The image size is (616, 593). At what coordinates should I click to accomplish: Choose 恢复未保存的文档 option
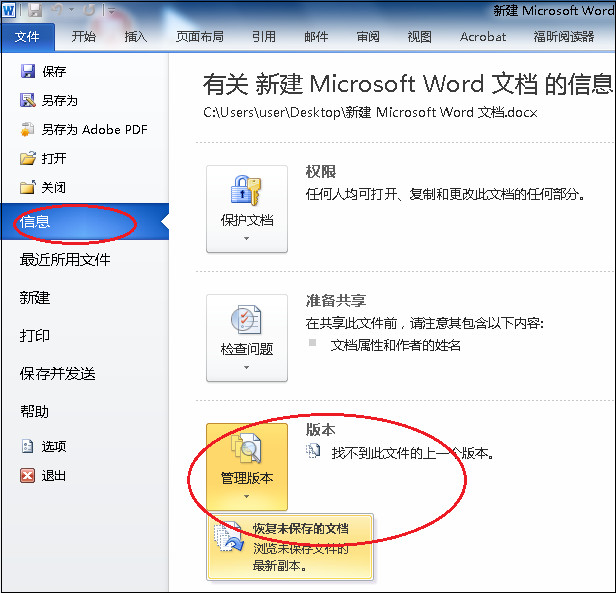click(290, 547)
